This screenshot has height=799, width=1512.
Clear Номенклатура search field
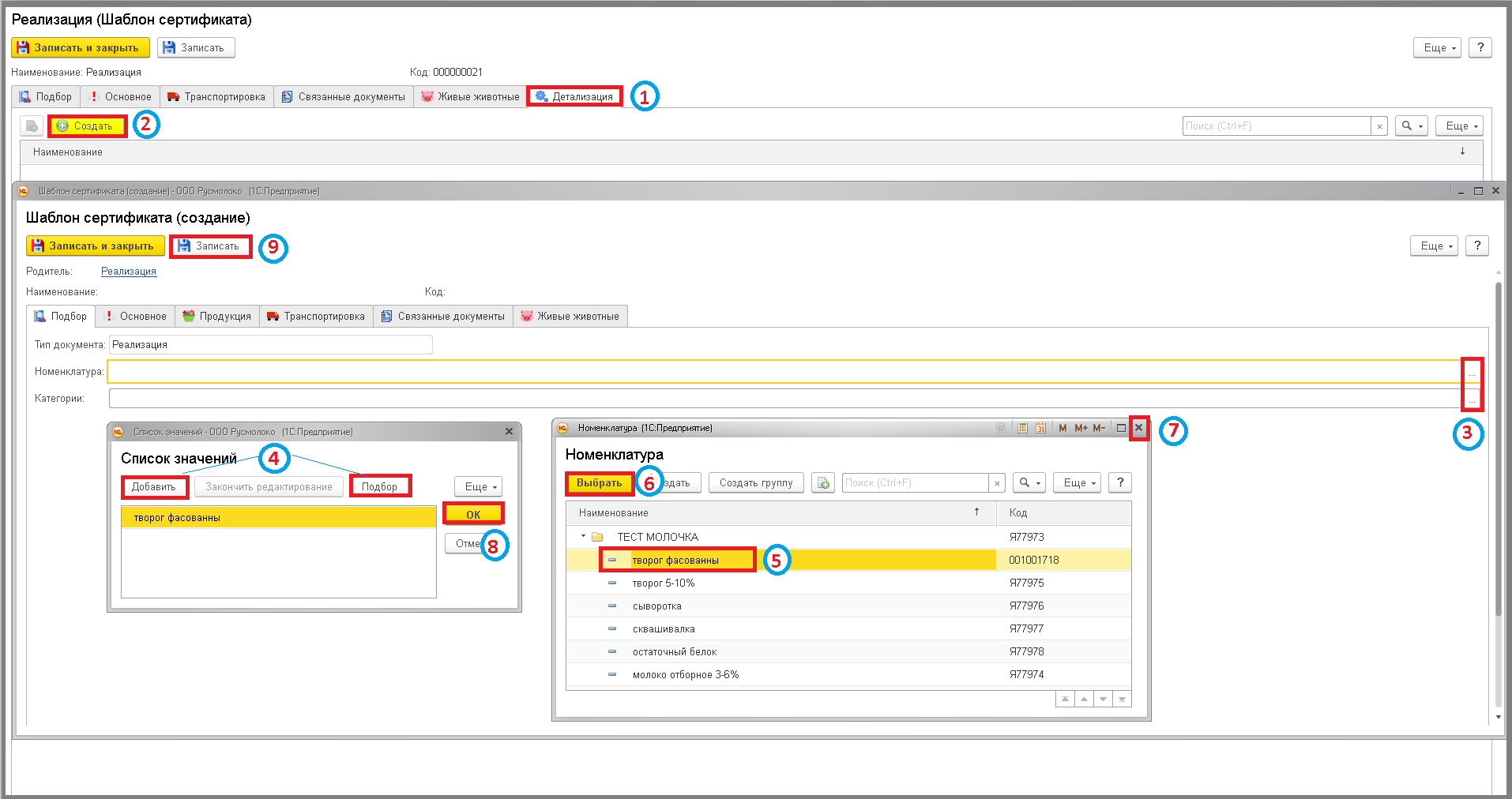[x=997, y=483]
